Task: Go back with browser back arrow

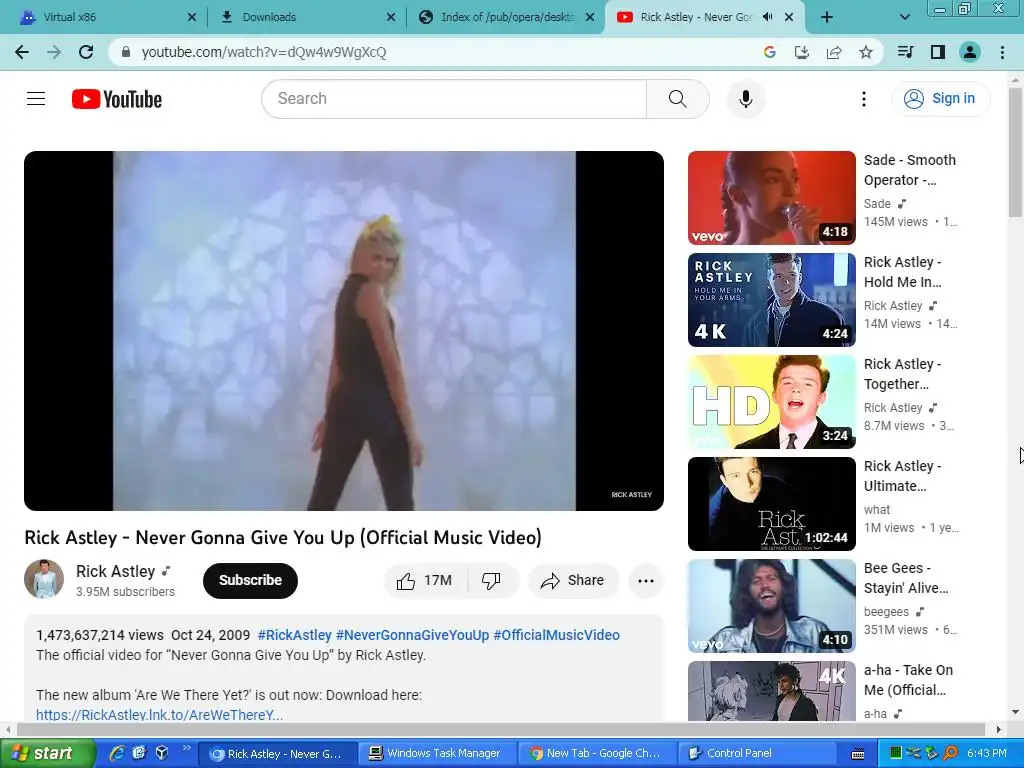Action: (x=22, y=52)
